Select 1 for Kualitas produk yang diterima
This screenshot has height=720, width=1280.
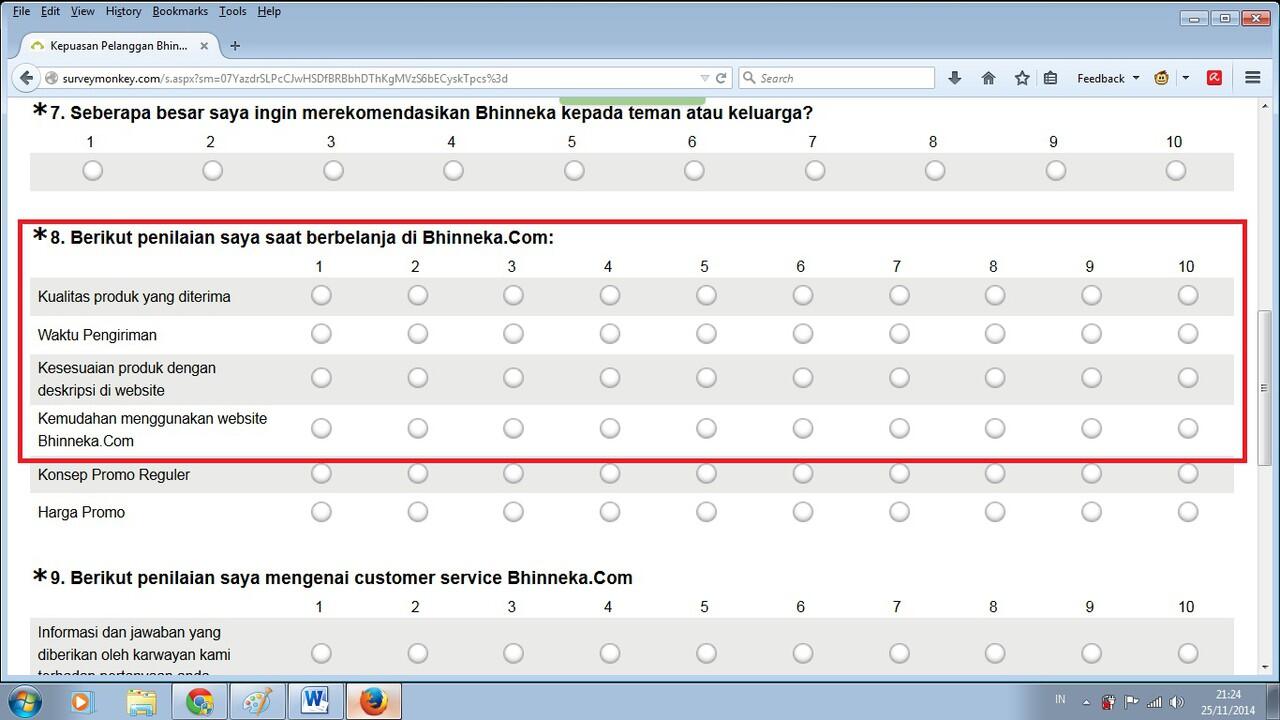(321, 295)
